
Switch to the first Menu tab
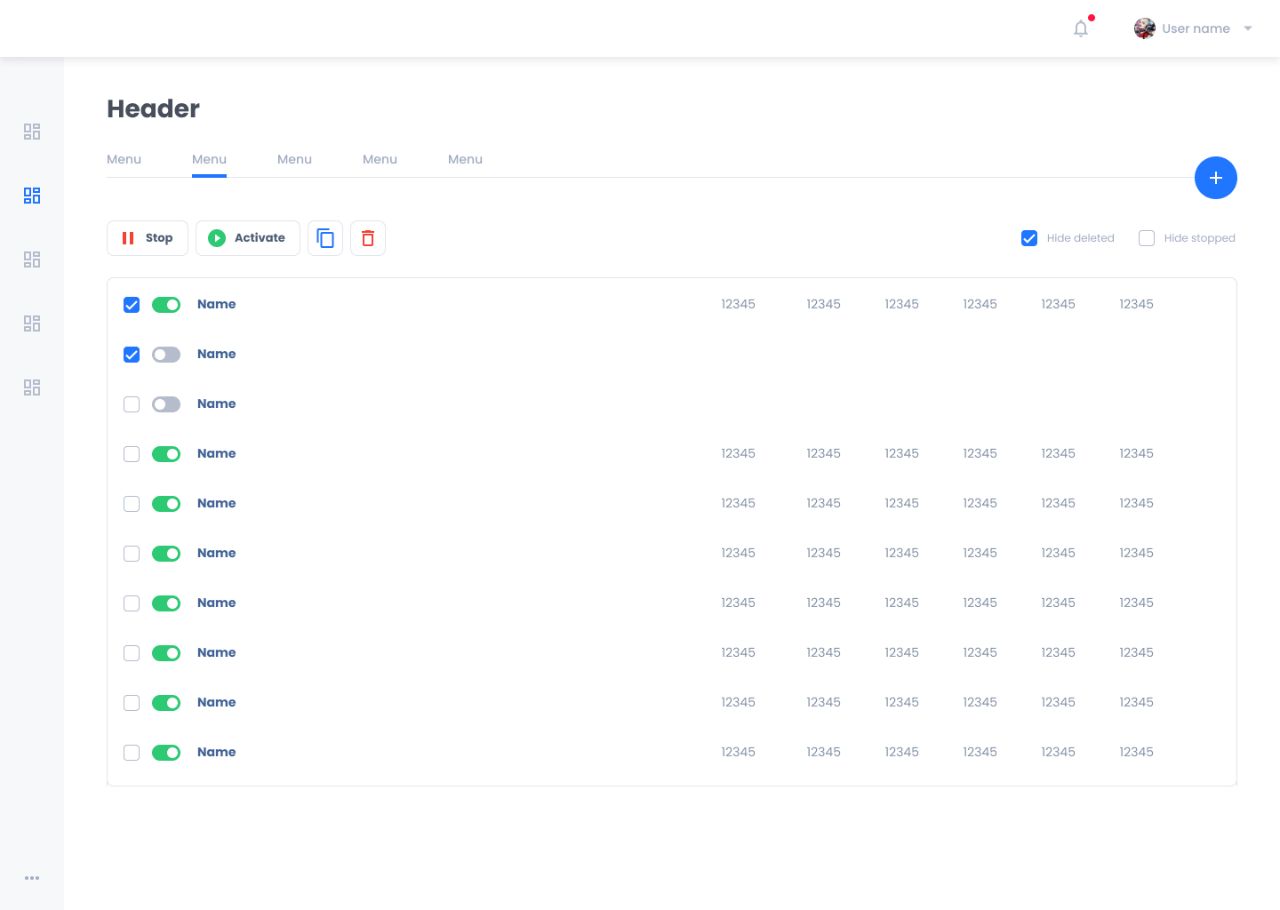pyautogui.click(x=124, y=159)
